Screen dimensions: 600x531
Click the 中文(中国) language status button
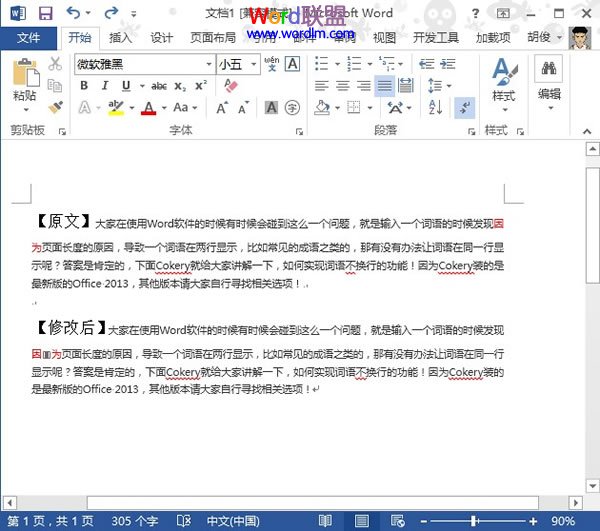pos(232,521)
